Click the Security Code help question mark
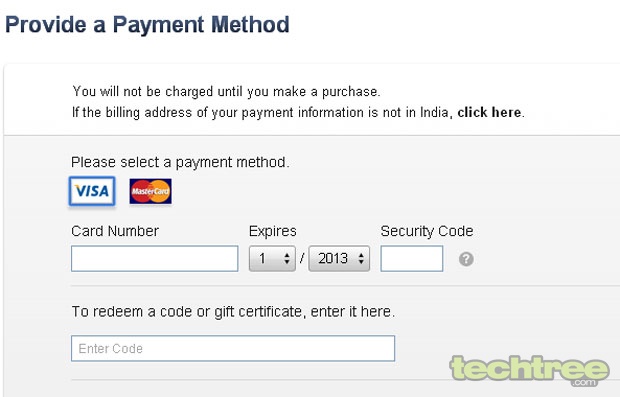The image size is (620, 397). [466, 259]
